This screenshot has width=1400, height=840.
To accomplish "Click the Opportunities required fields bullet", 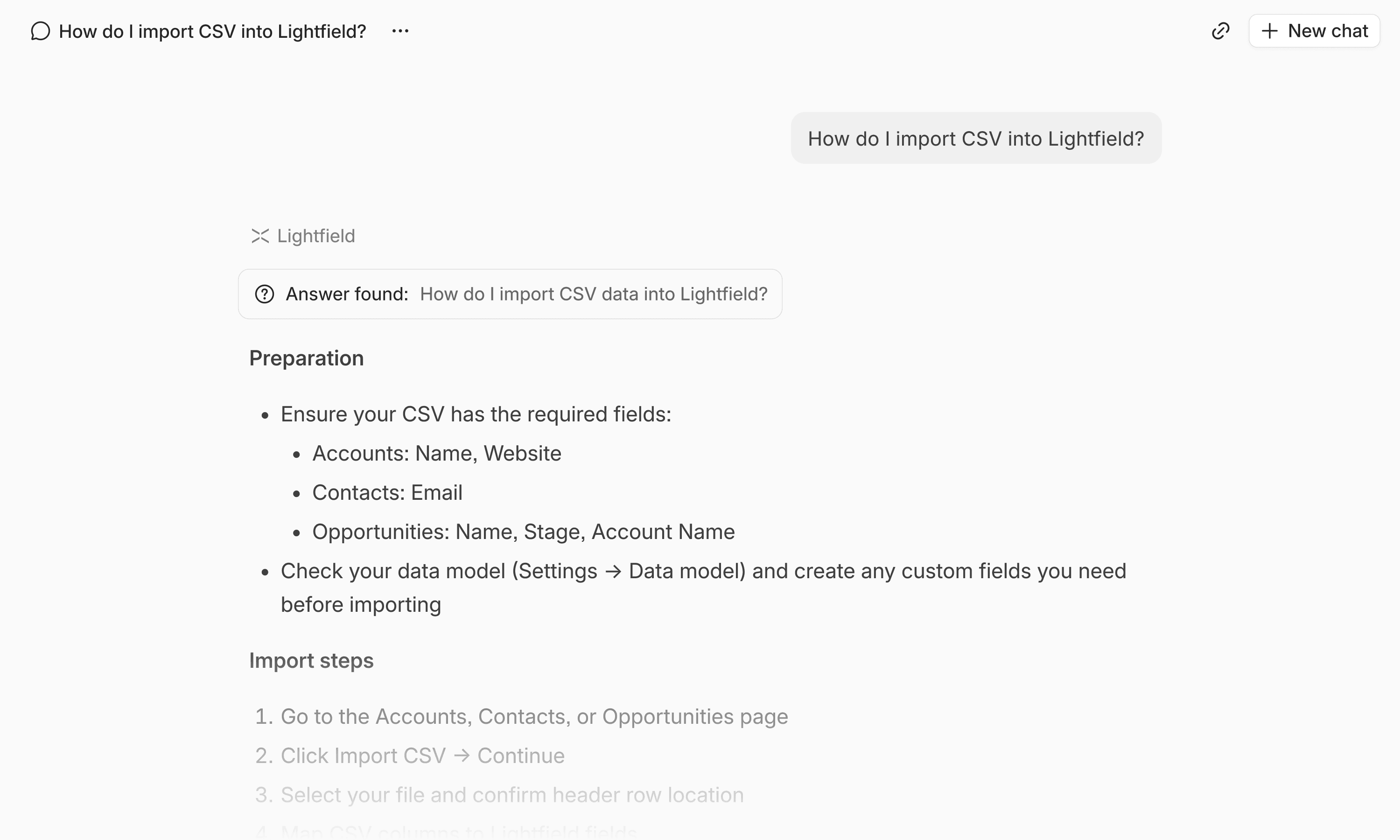I will (x=523, y=532).
